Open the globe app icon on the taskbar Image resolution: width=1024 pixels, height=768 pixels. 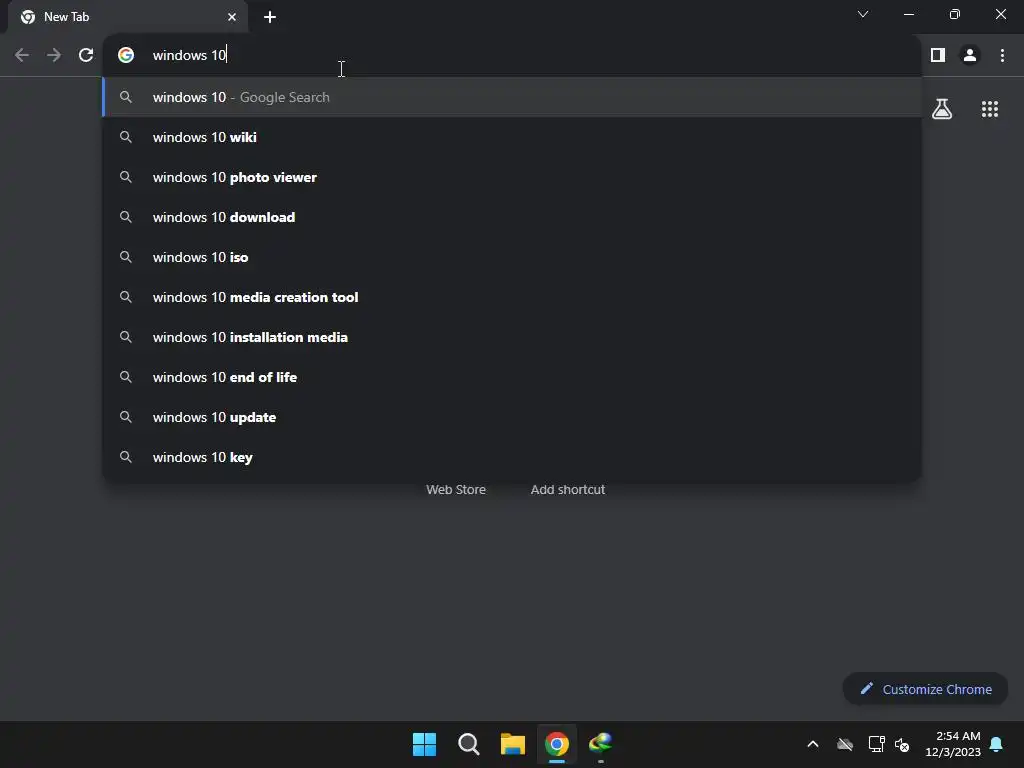(x=601, y=743)
